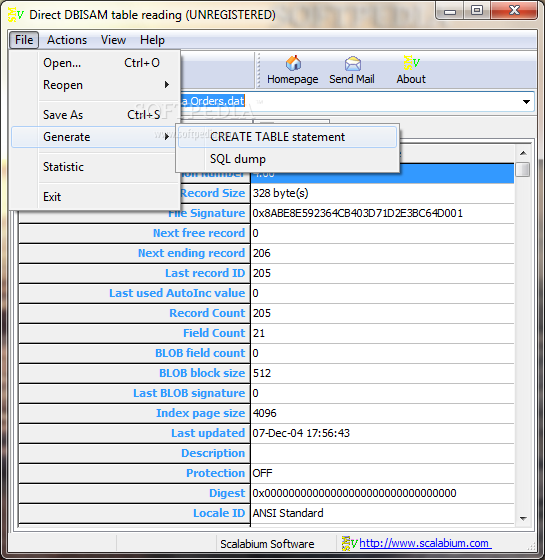Click the vertical scrollbar thumb
Screen dimensions: 545x560
point(523,170)
